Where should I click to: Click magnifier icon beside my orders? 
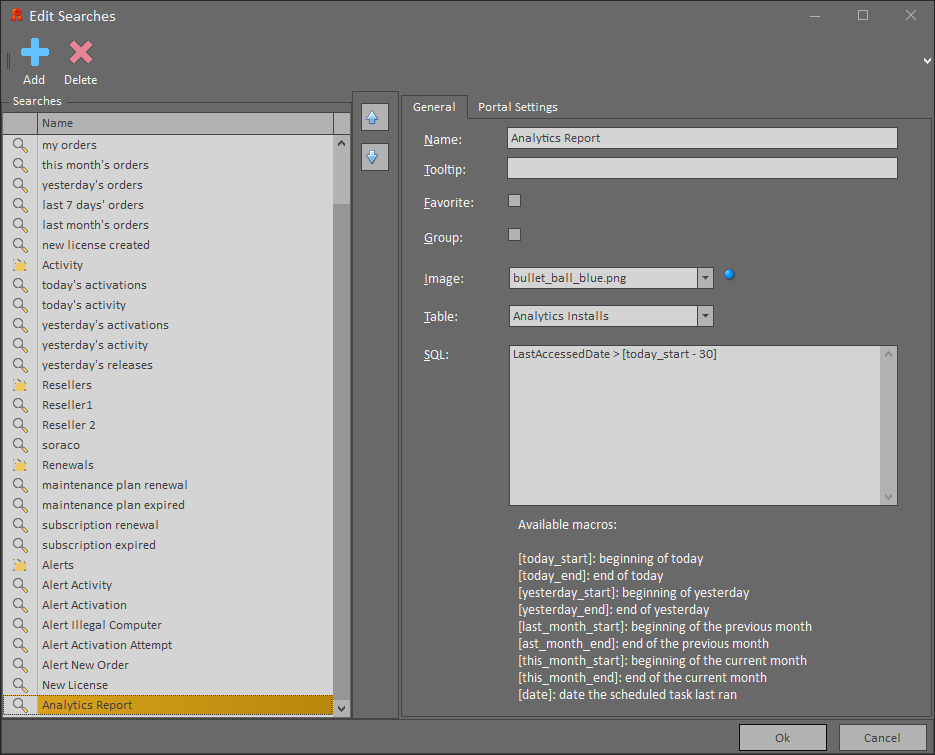coord(20,145)
